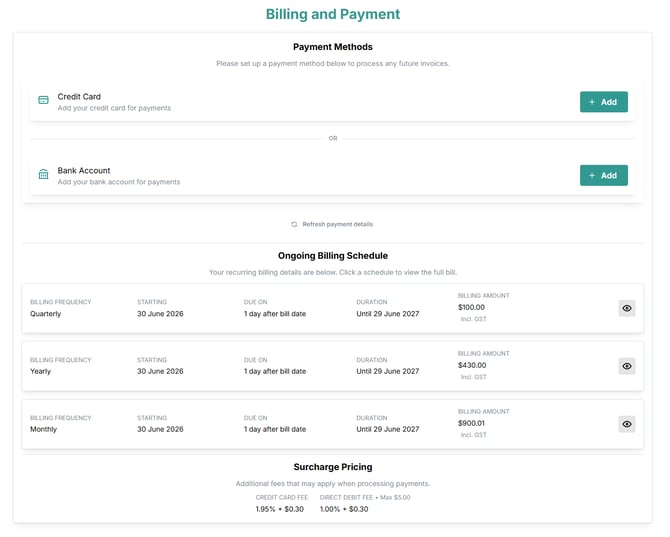
Task: Click the 'Billing and Payment' page heading
Action: pos(332,14)
